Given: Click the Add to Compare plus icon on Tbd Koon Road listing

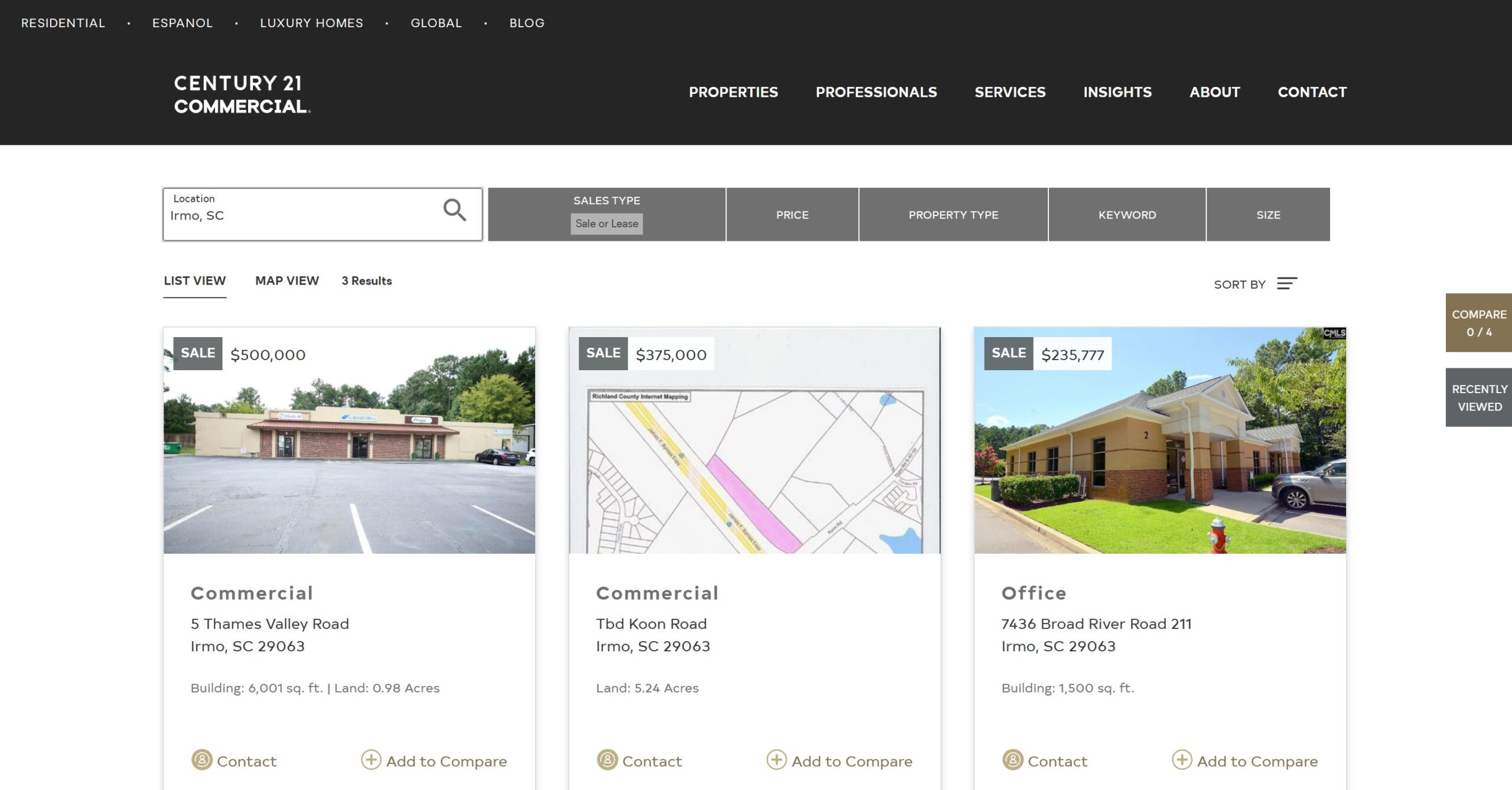Looking at the screenshot, I should click(x=777, y=761).
